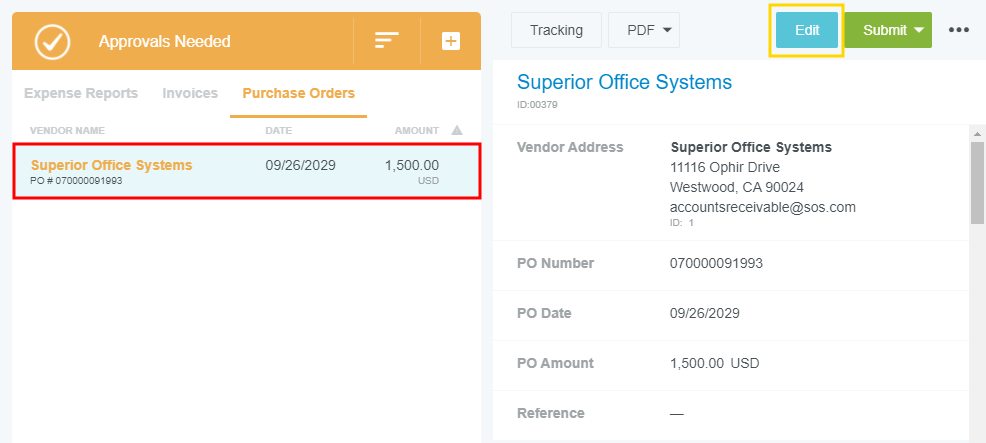The height and width of the screenshot is (443, 986).
Task: Open the sort/filter lines icon
Action: point(386,41)
